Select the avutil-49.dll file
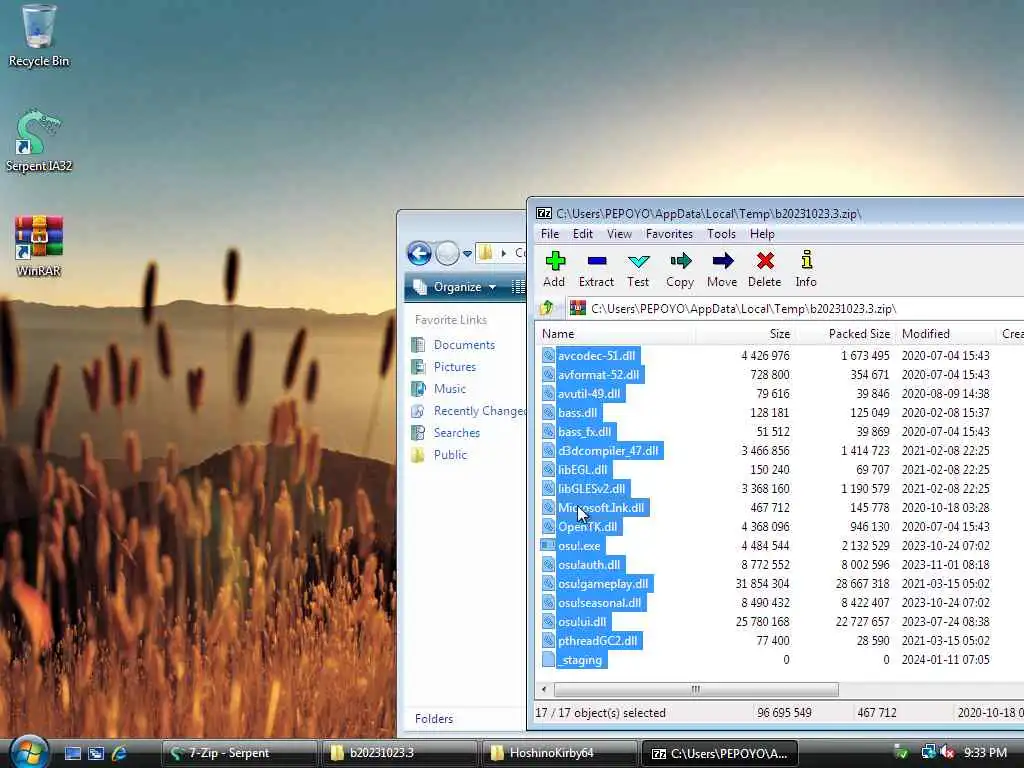Viewport: 1024px width, 768px height. 589,394
